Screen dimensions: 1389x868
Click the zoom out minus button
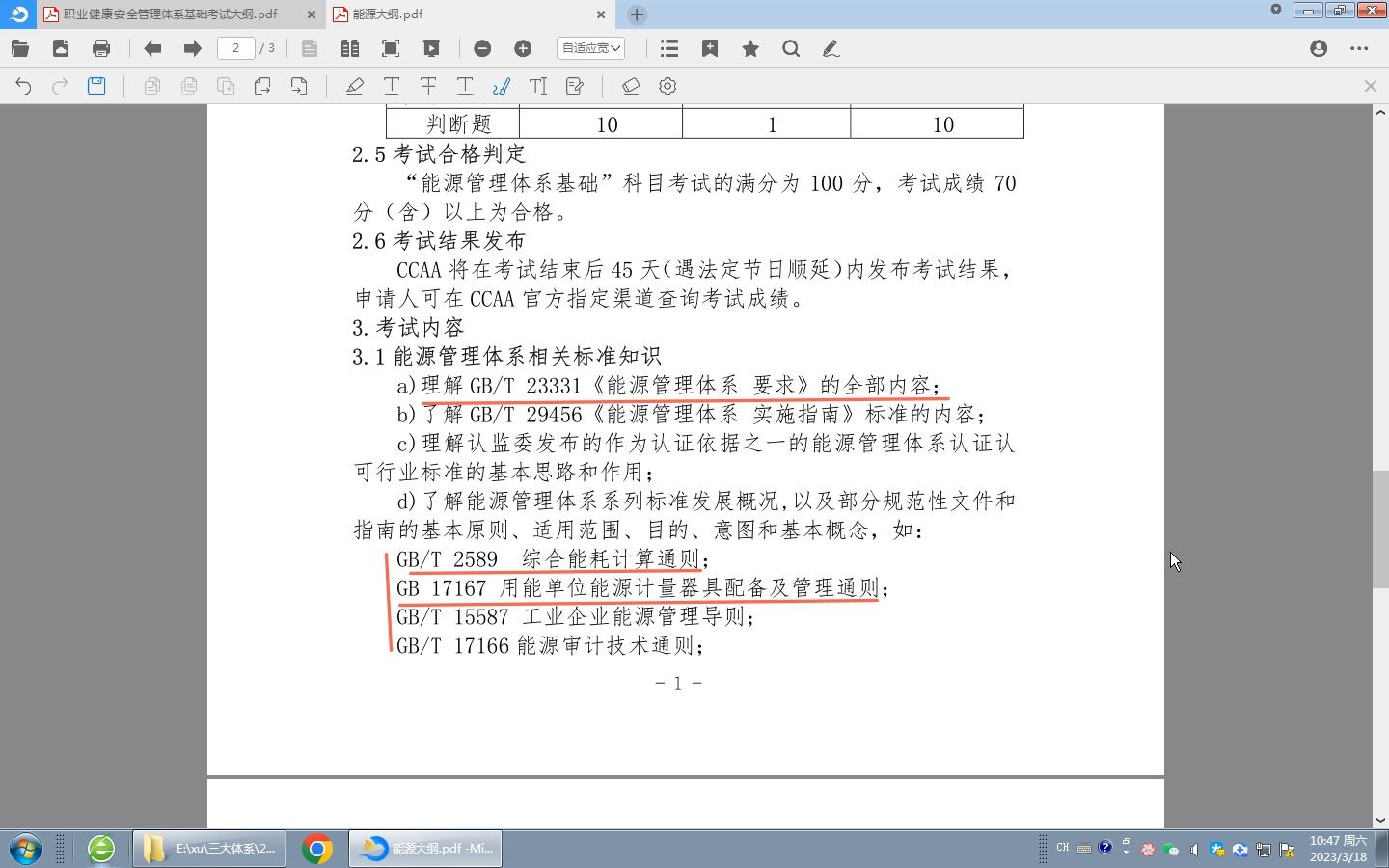point(482,47)
